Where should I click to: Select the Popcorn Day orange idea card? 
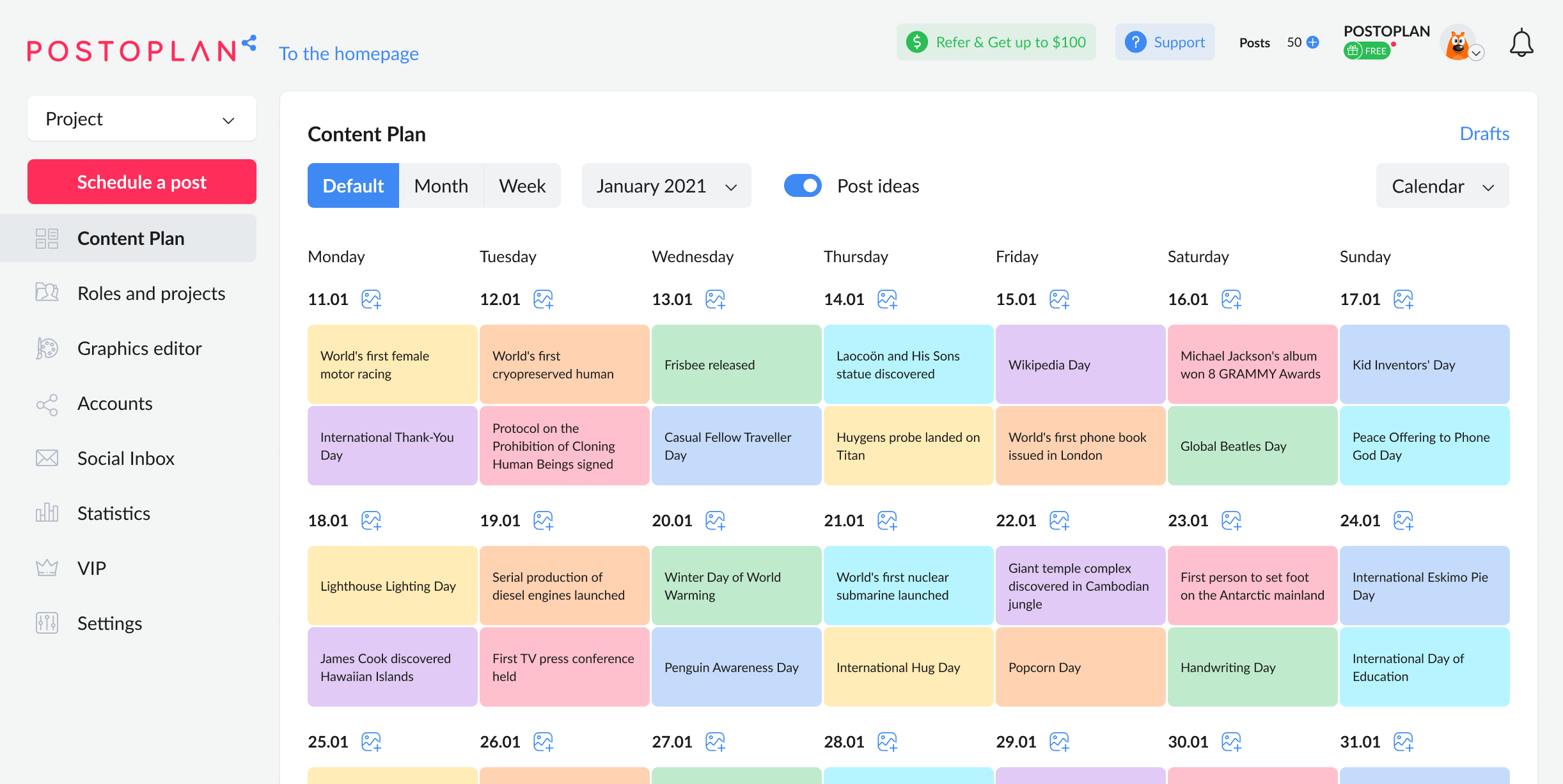coord(1080,667)
